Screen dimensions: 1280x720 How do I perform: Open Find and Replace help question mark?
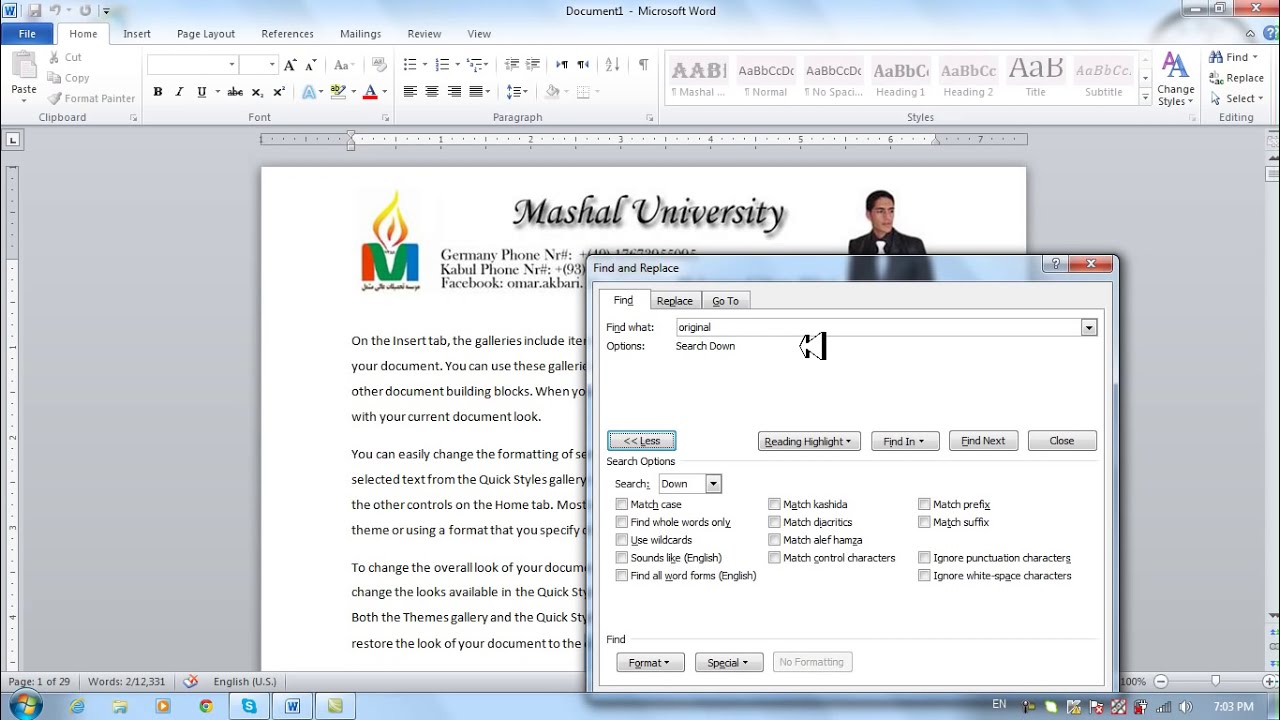pyautogui.click(x=1054, y=265)
